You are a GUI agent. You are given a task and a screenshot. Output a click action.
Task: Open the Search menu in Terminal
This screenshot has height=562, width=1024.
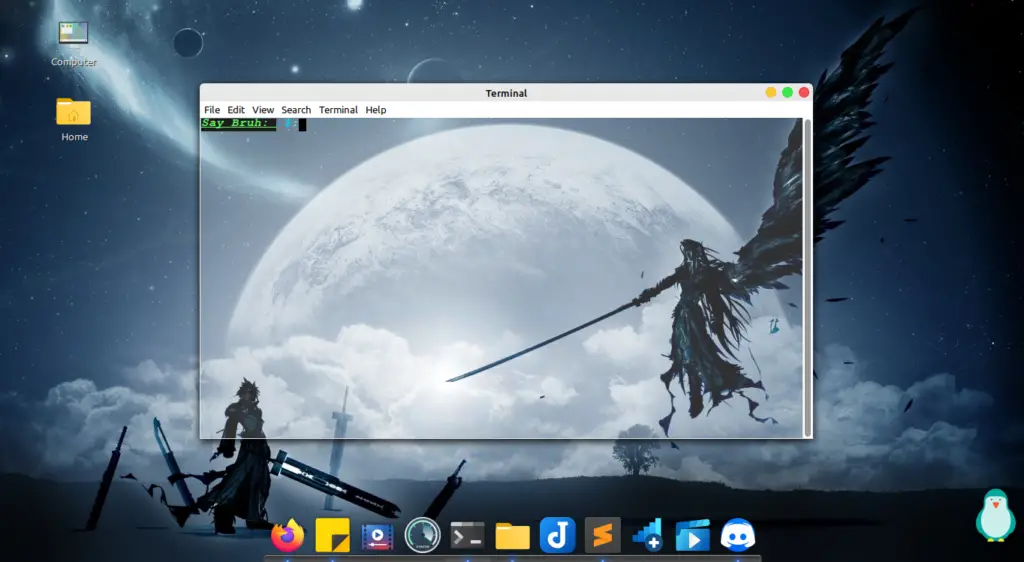[x=296, y=110]
